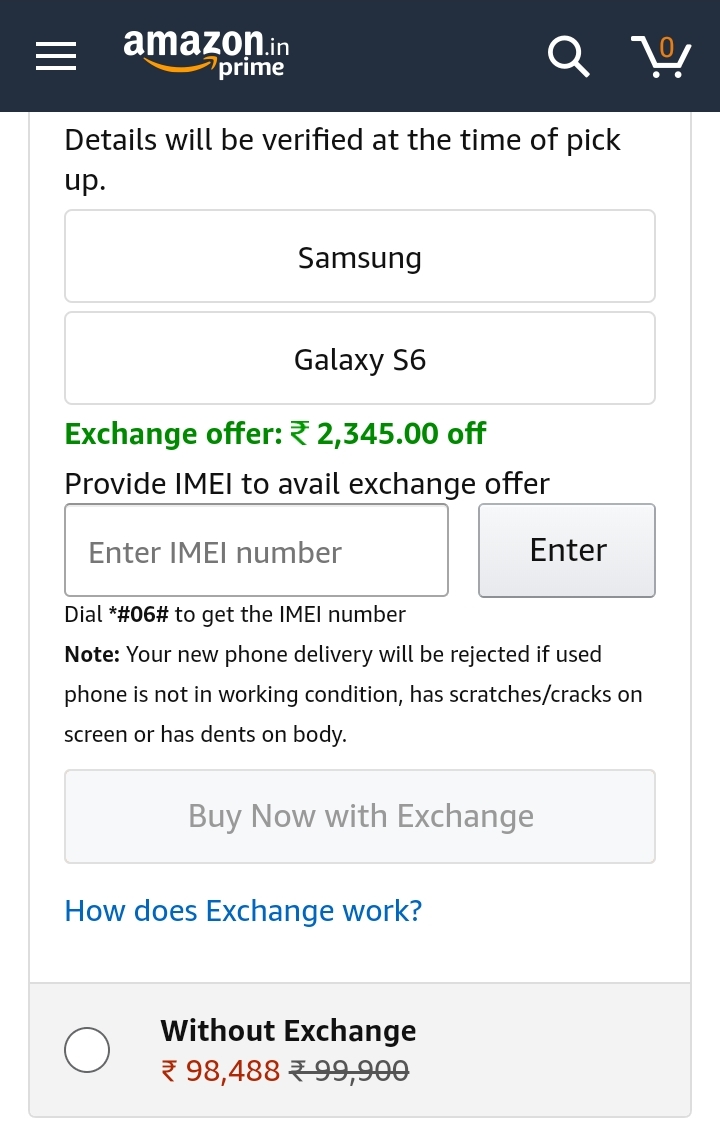Click the Note about phone rejection
This screenshot has height=1146, width=720.
click(353, 694)
